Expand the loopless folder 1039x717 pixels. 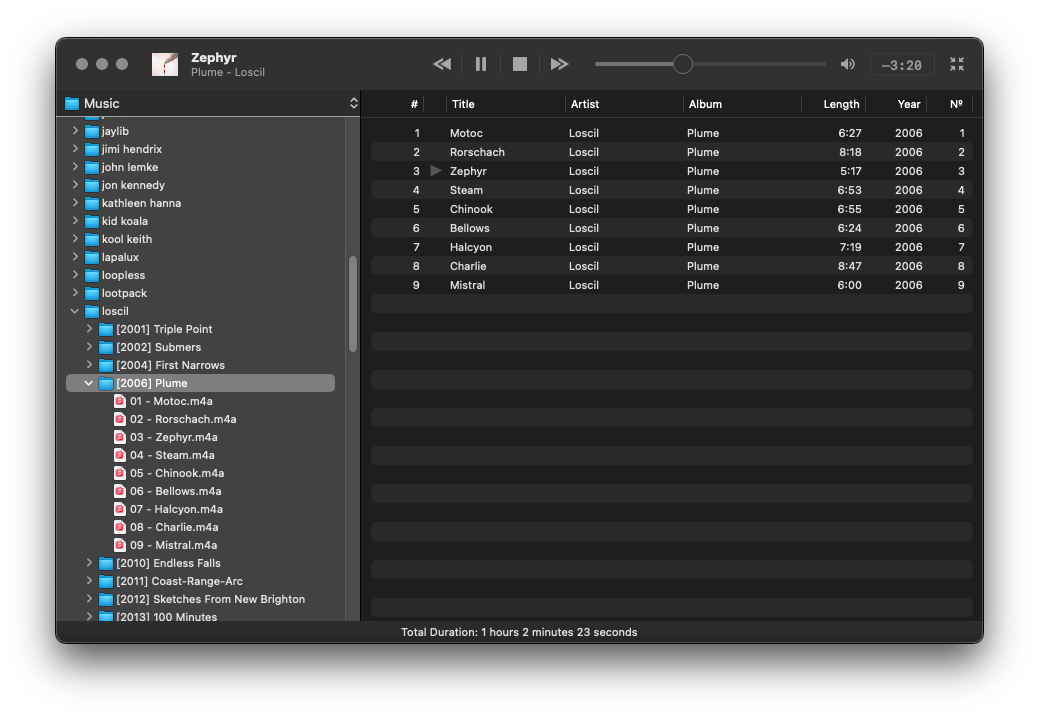coord(76,275)
